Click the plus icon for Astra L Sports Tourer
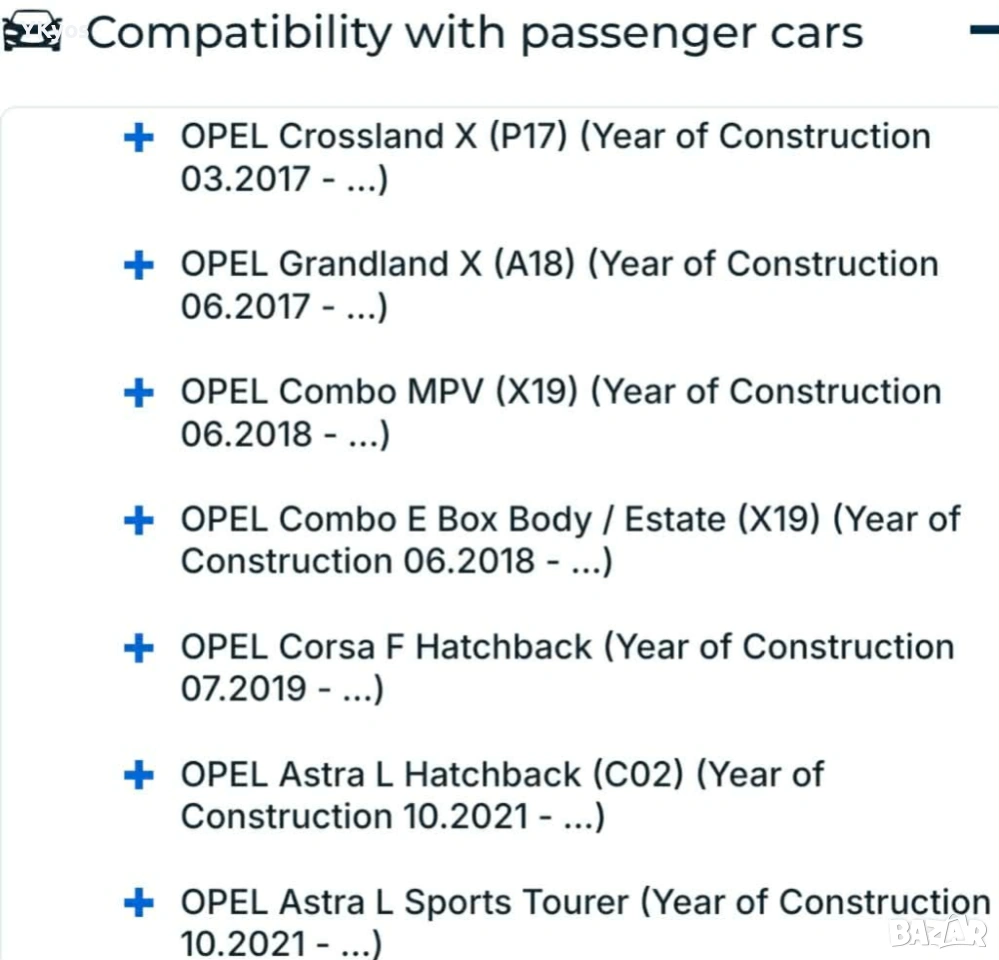 coord(138,904)
